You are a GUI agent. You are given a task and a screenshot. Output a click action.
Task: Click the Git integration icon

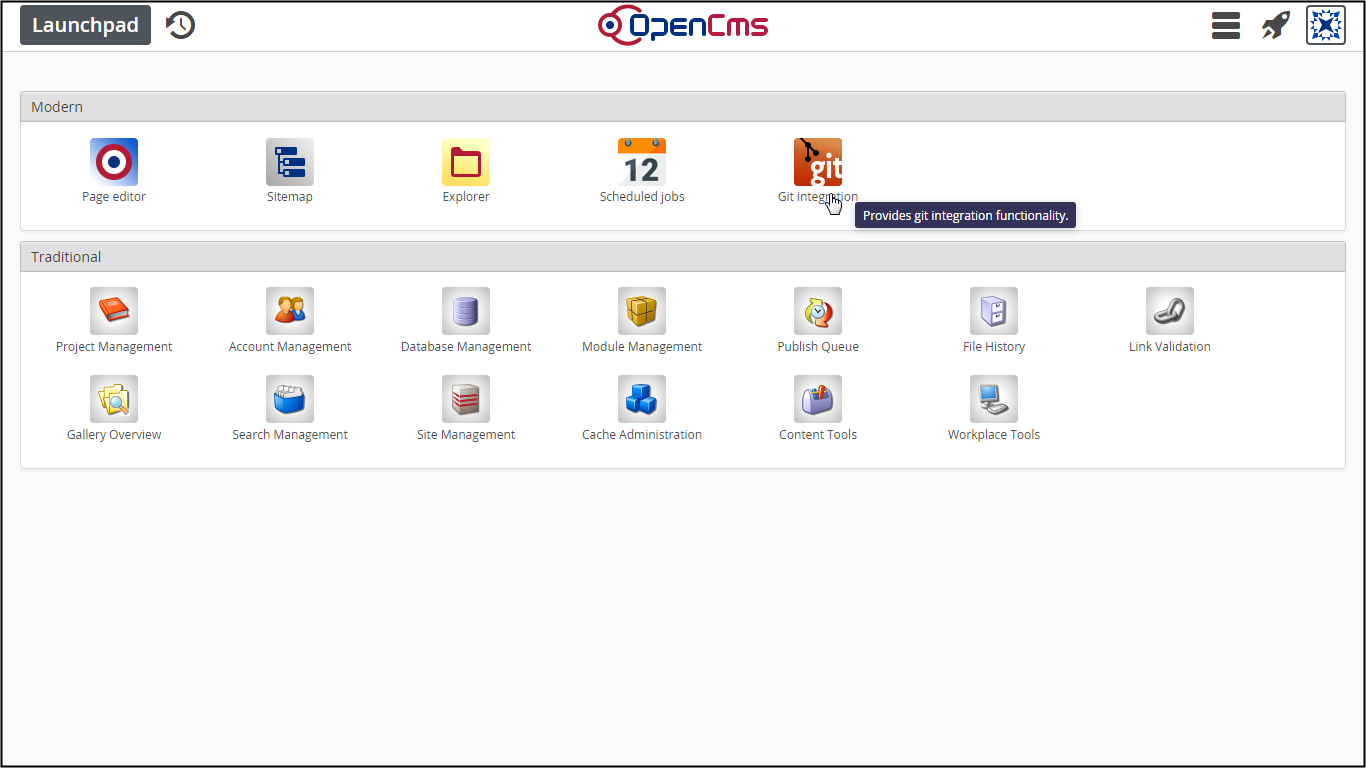[x=818, y=162]
